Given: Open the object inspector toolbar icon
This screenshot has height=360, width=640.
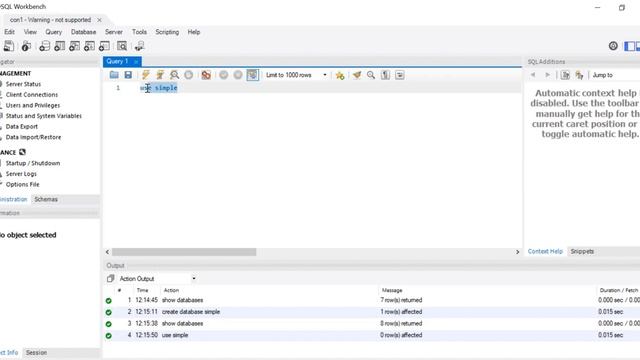Looking at the screenshot, I should tap(27, 46).
